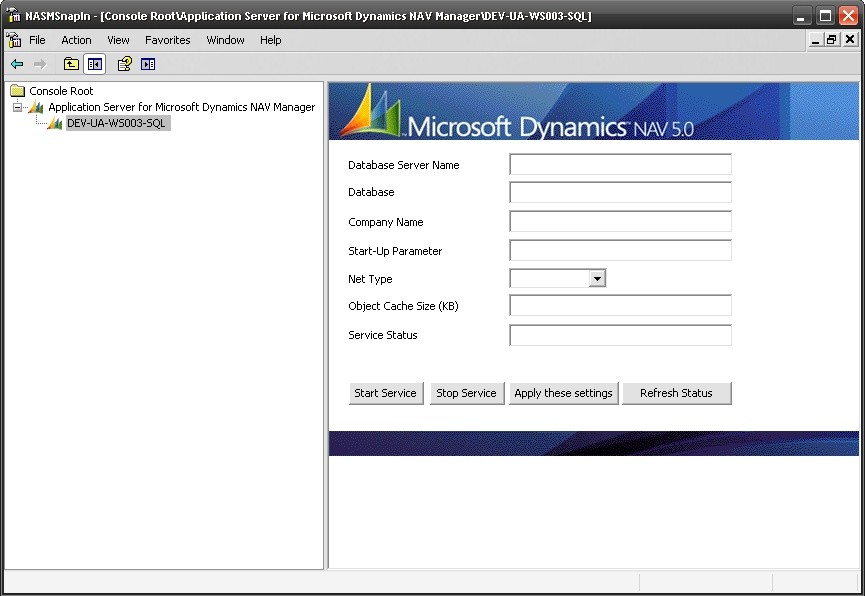Focus the Start-Up Parameter field
Image resolution: width=865 pixels, height=596 pixels.
coord(621,250)
